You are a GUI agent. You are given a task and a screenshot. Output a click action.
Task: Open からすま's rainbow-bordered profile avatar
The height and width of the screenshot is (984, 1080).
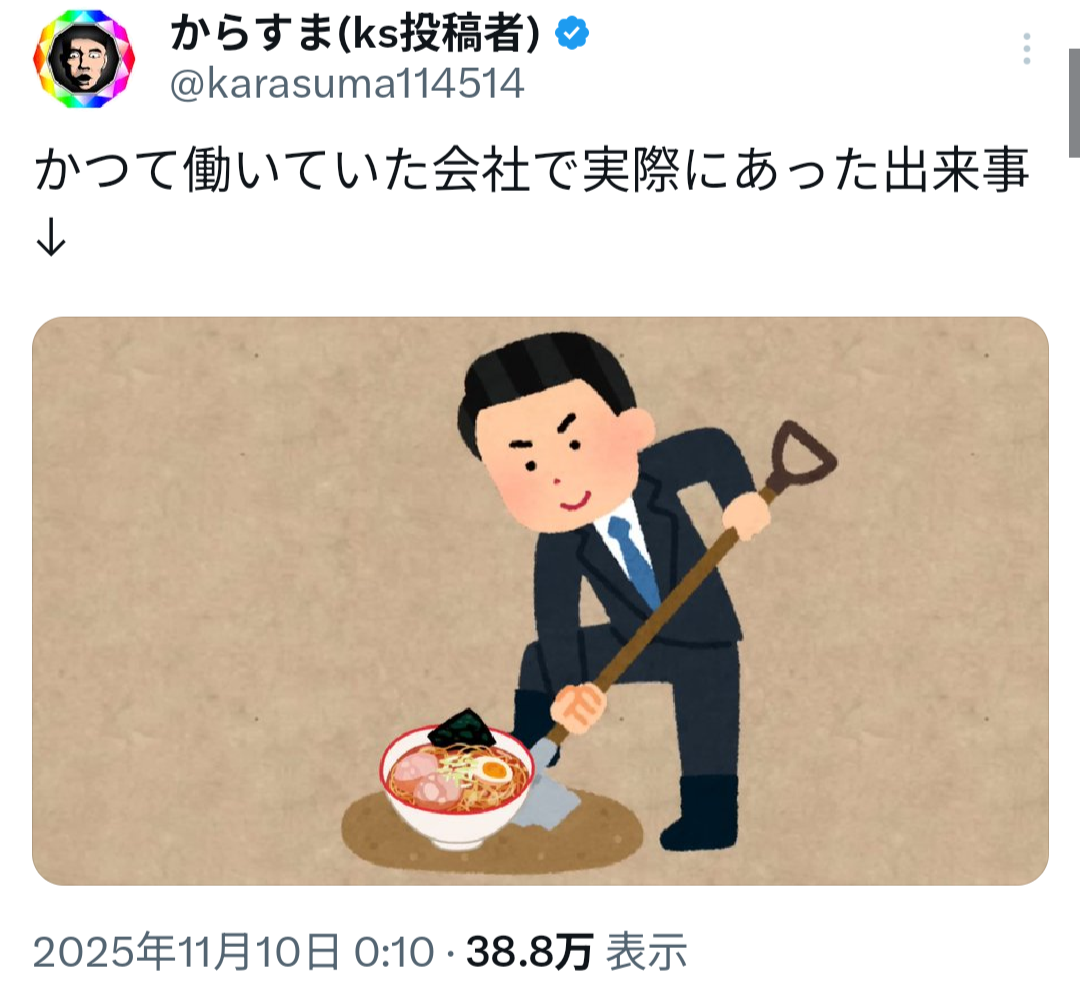[84, 59]
